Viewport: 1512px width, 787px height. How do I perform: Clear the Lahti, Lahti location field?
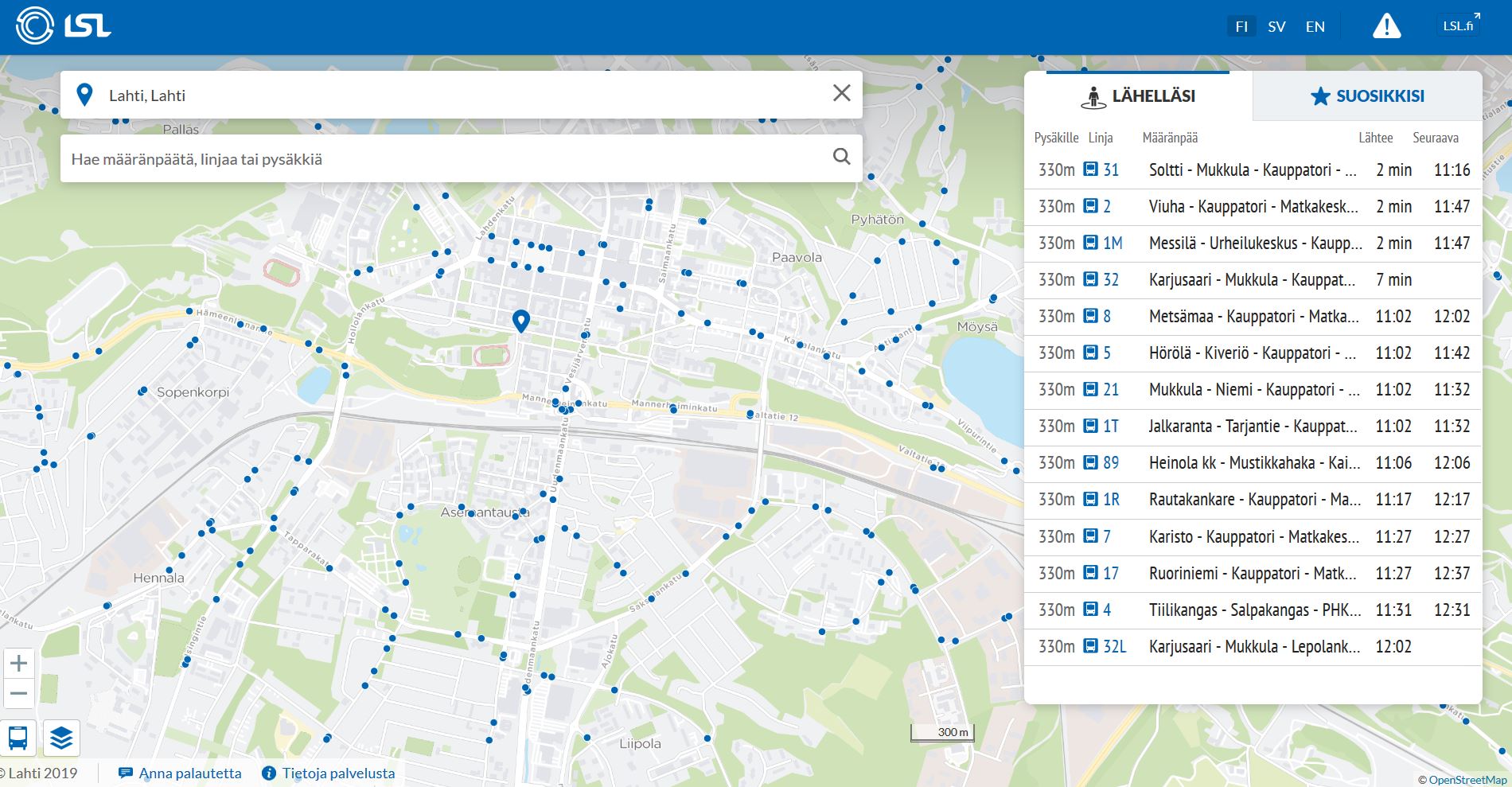(841, 94)
